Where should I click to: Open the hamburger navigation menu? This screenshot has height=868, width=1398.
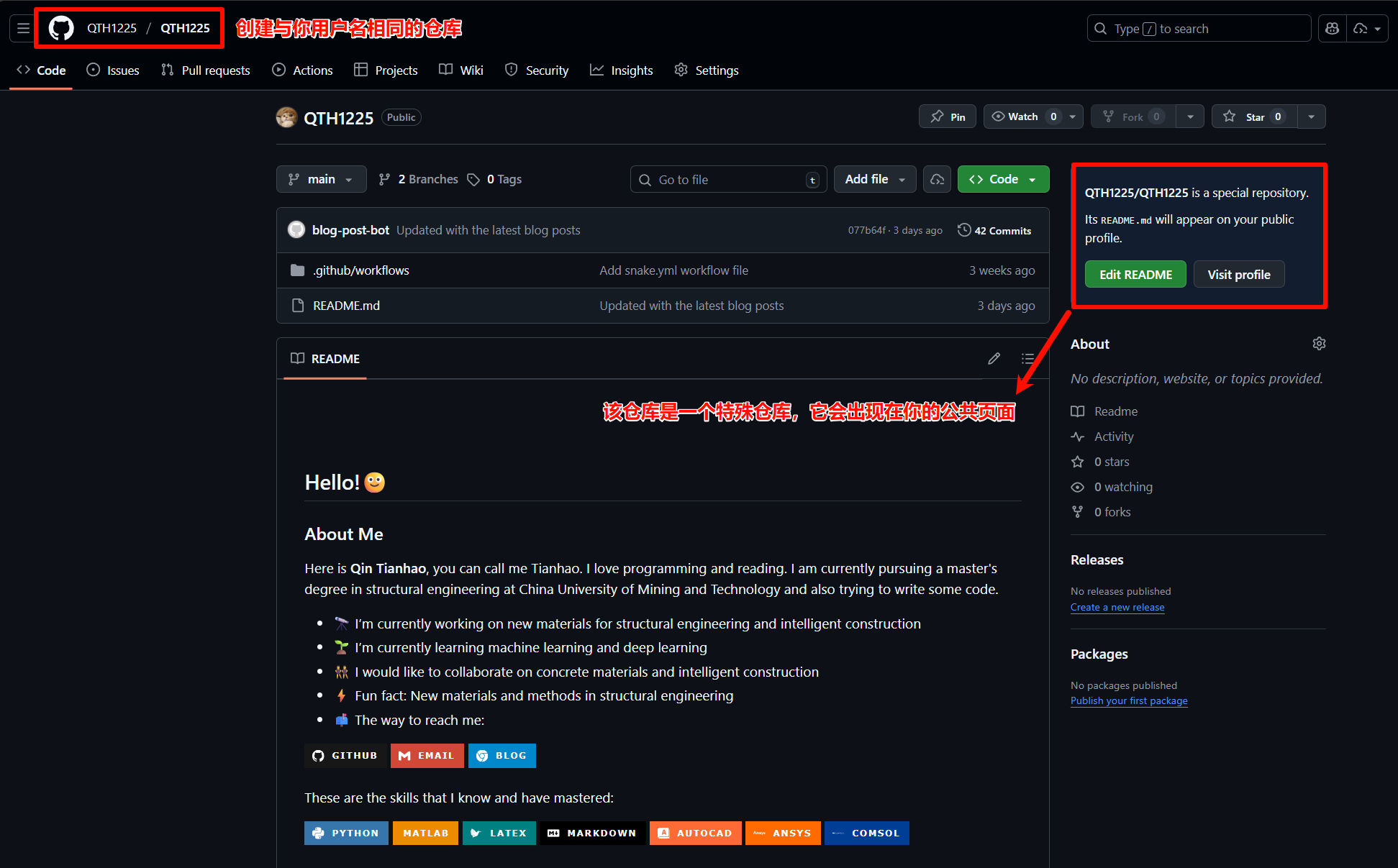[x=22, y=27]
